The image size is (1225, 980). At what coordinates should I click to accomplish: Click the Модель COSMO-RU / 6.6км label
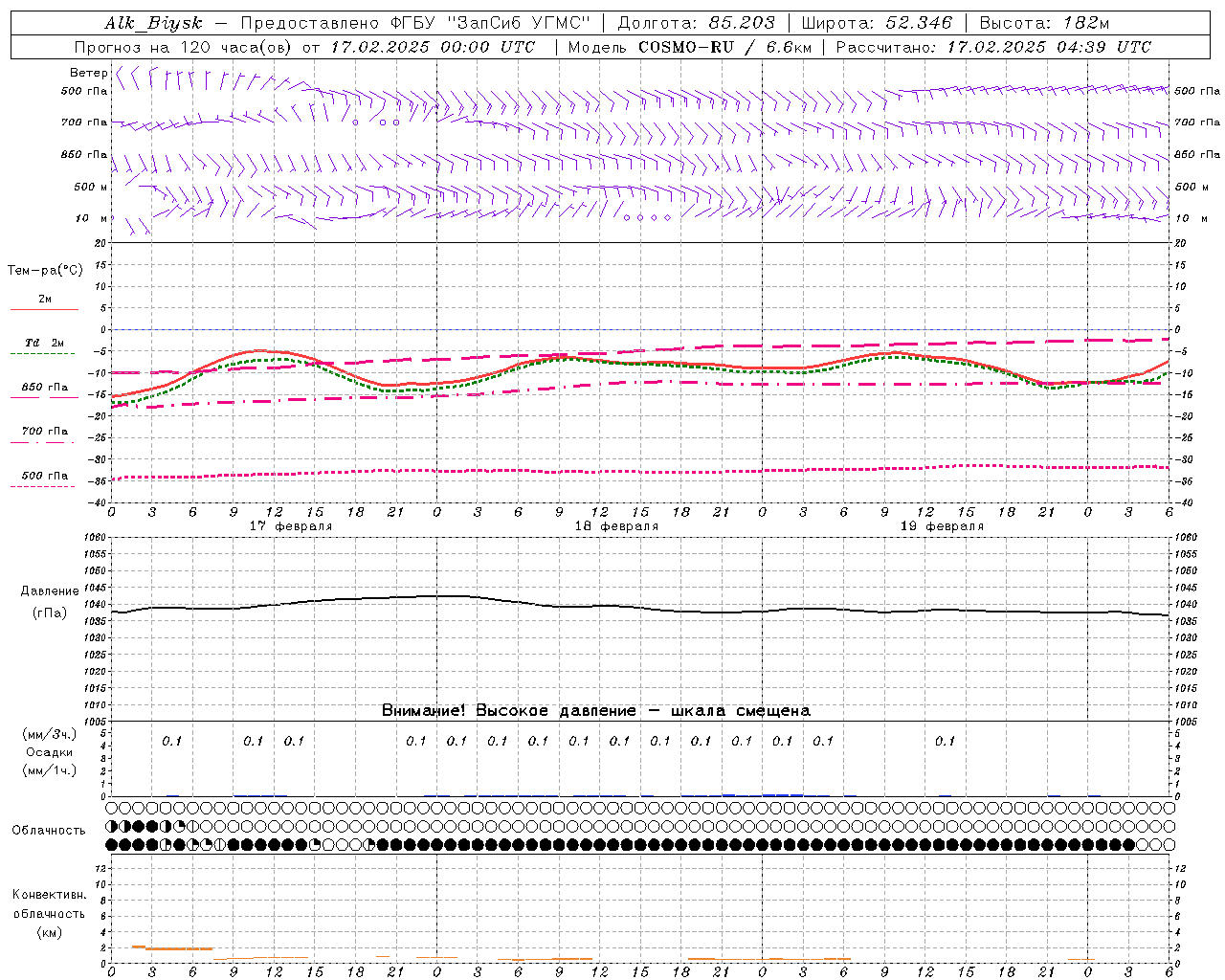(x=689, y=47)
